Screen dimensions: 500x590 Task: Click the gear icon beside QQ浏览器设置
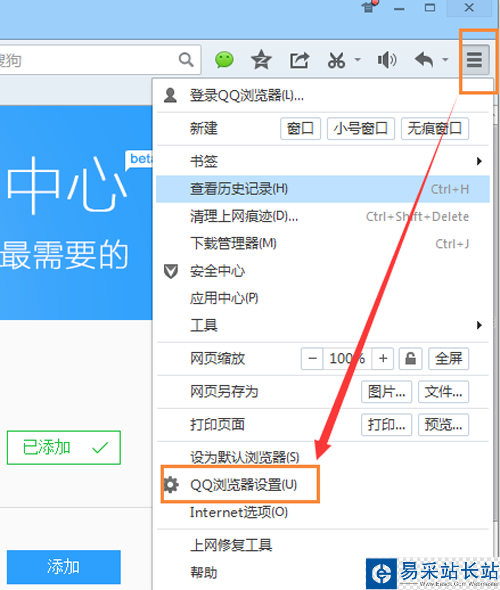[171, 485]
